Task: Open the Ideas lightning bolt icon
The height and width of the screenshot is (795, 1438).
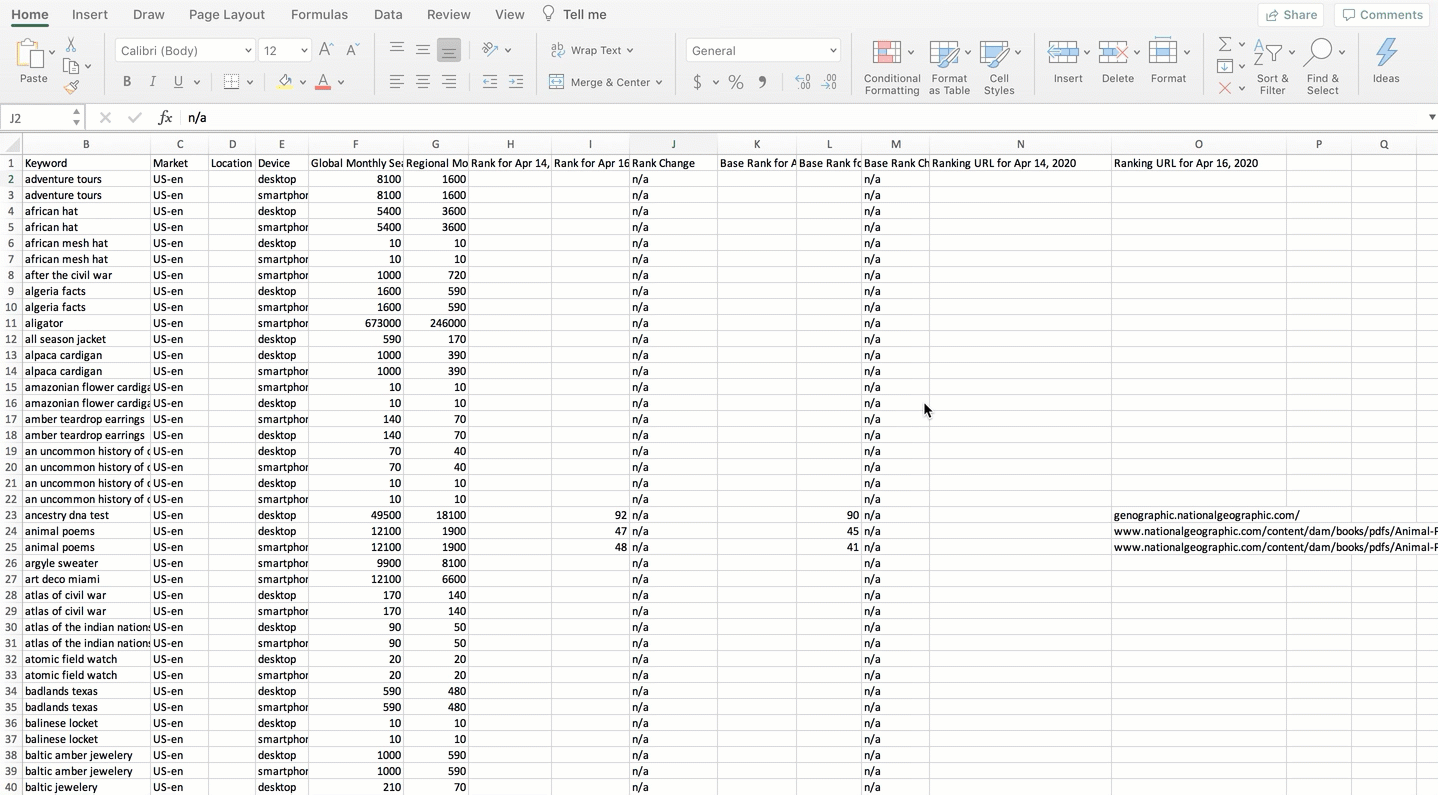Action: pos(1386,62)
